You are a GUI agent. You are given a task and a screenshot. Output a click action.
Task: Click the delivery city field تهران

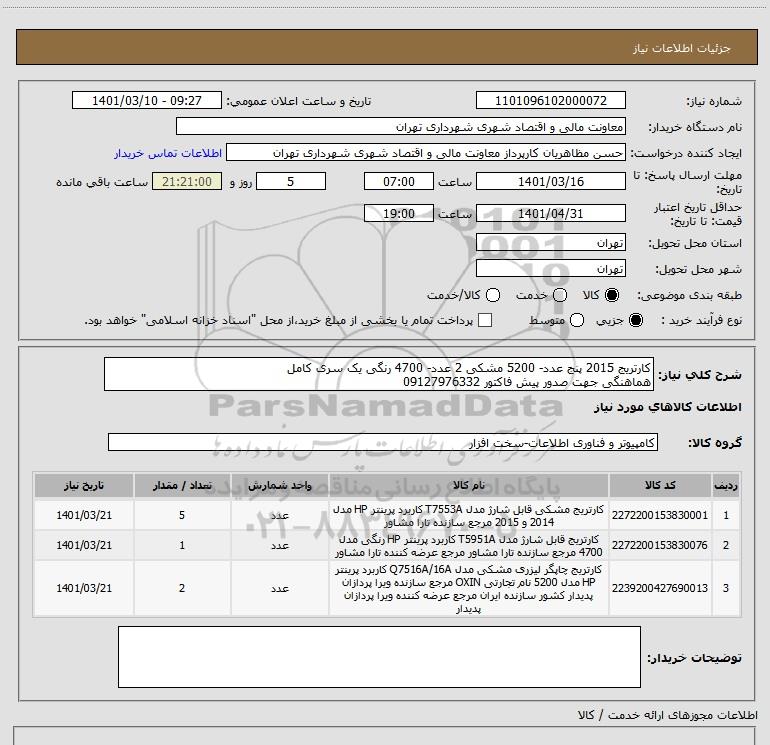[x=550, y=268]
